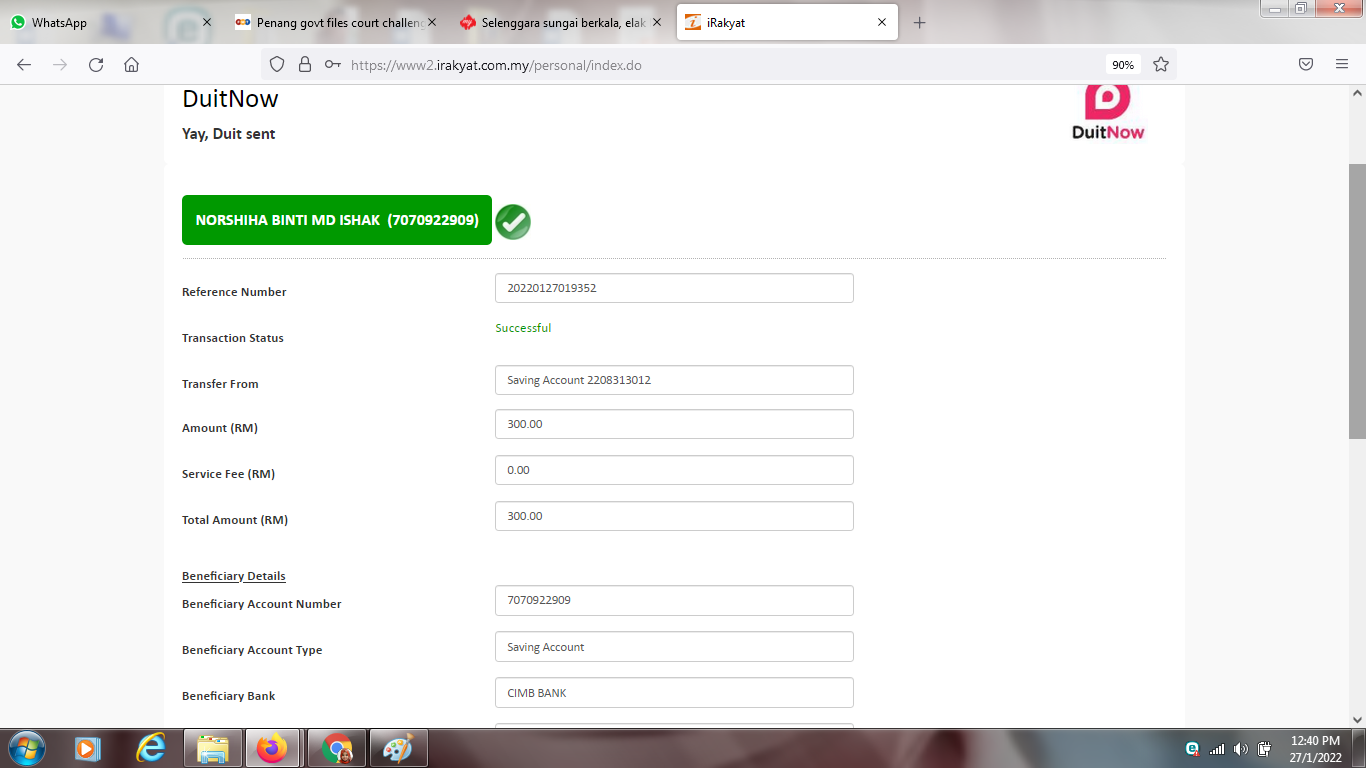
Task: Open the browser home page
Action: [131, 65]
